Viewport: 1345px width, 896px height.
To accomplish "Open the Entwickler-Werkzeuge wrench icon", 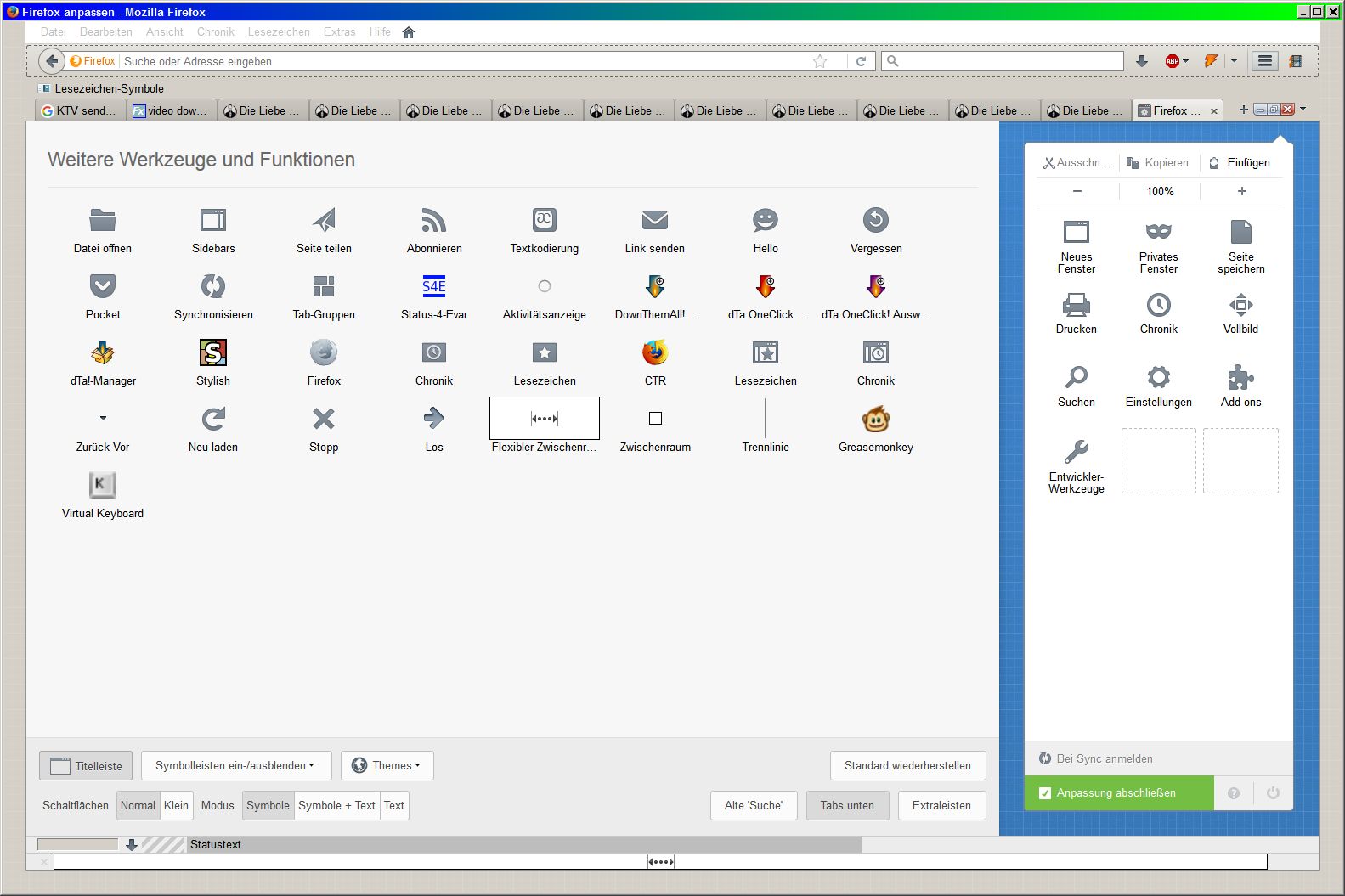I will point(1077,451).
